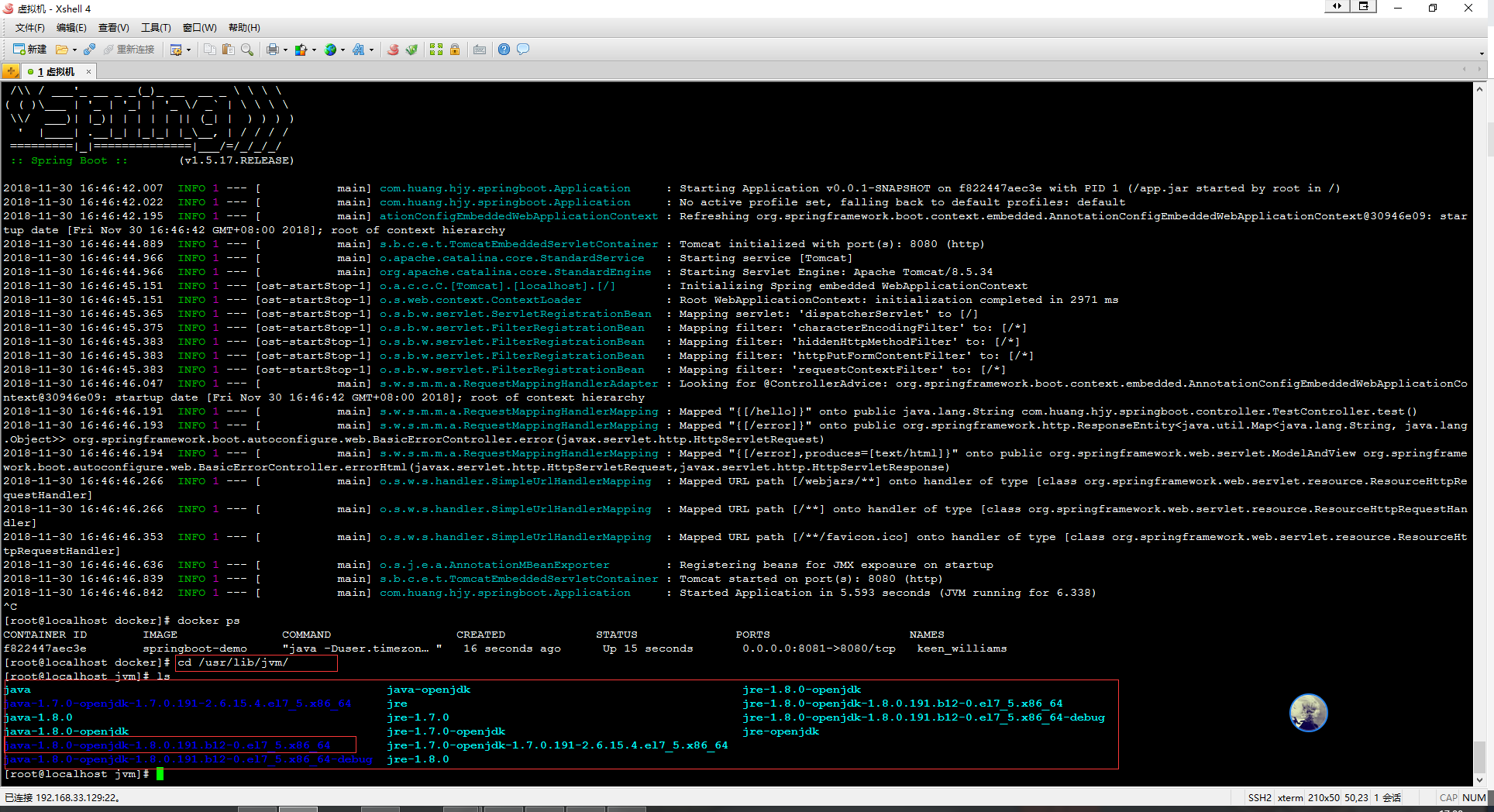Click the speech bubble feedback icon
Image resolution: width=1494 pixels, height=812 pixels.
click(523, 50)
